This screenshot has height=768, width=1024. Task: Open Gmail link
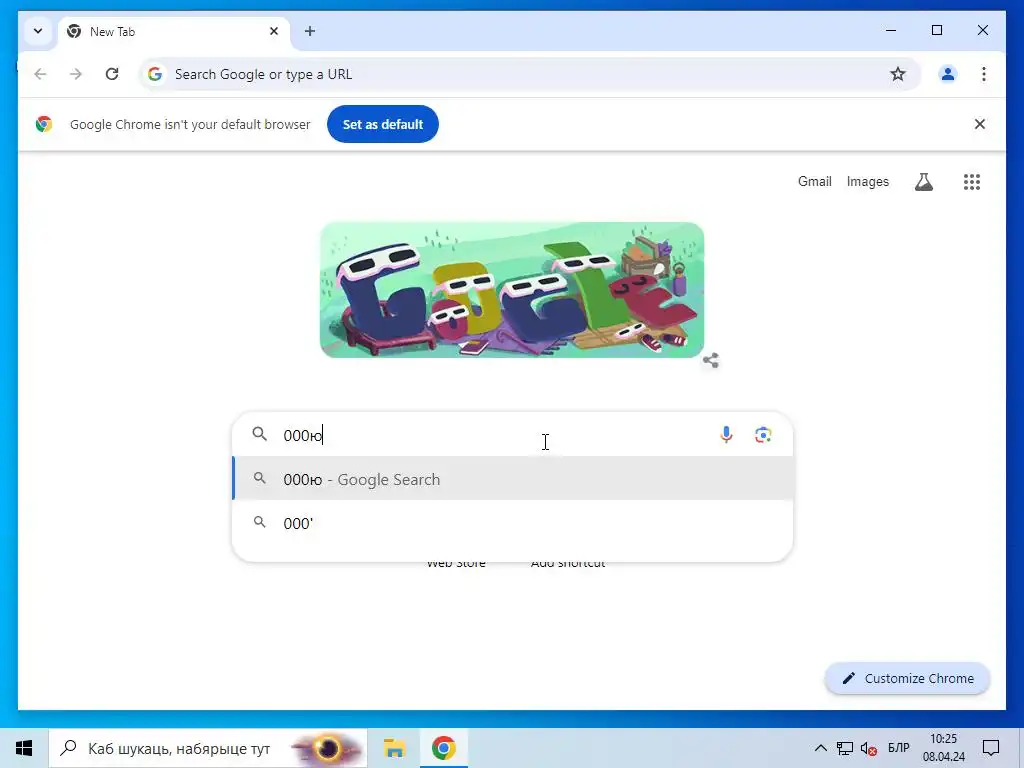click(814, 182)
